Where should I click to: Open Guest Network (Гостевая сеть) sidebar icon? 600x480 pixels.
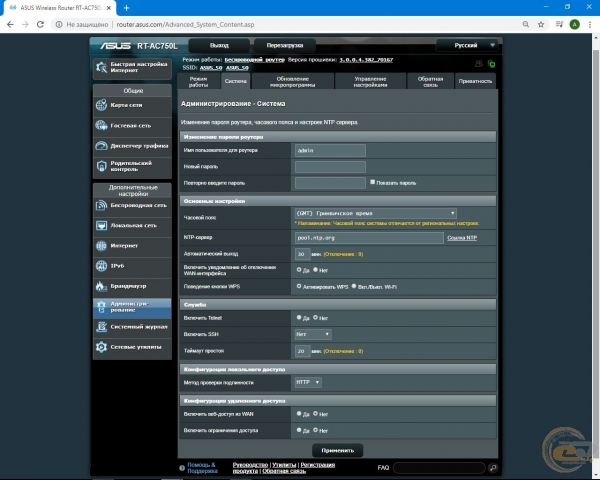pyautogui.click(x=103, y=126)
